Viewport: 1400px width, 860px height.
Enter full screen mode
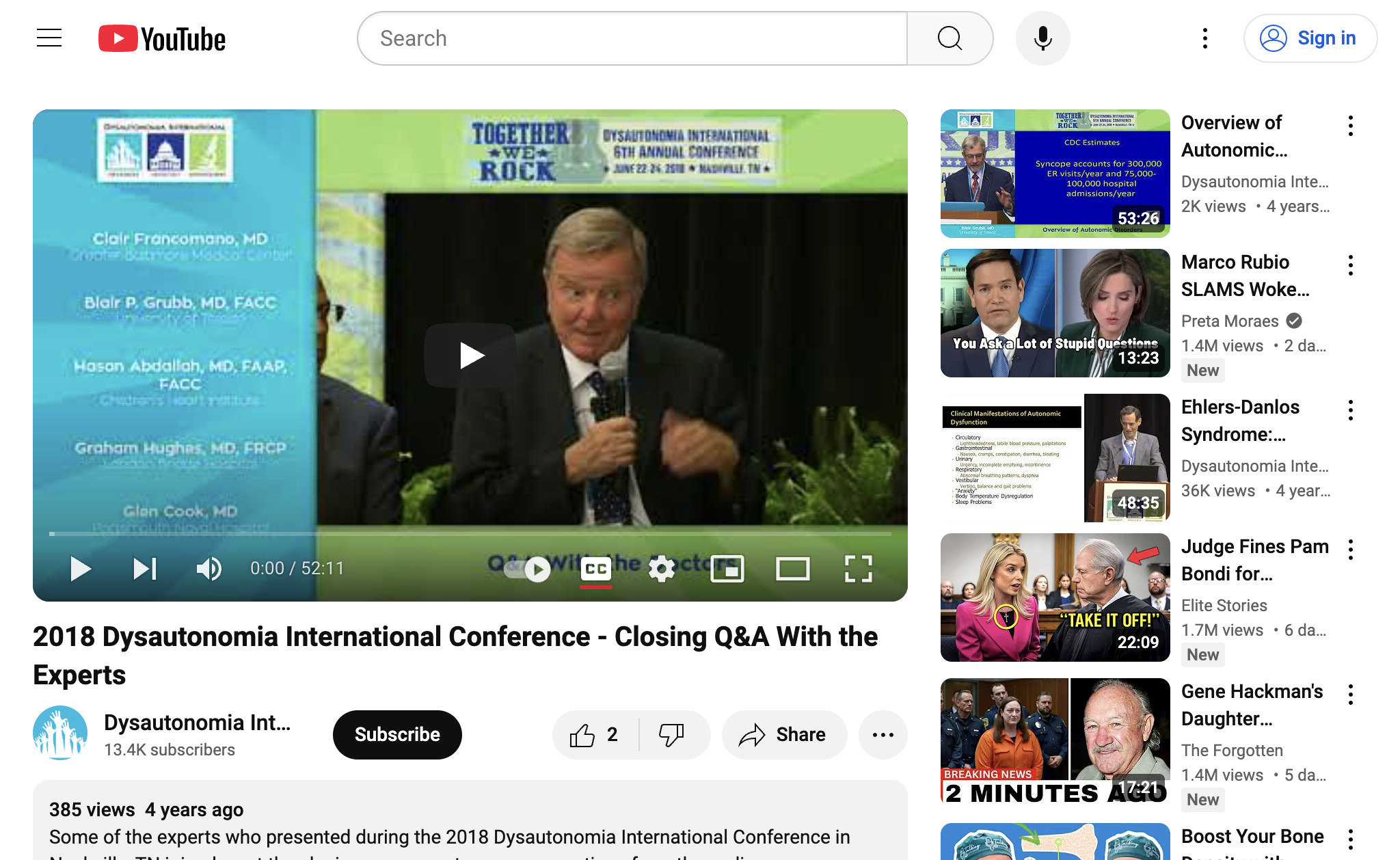[858, 568]
